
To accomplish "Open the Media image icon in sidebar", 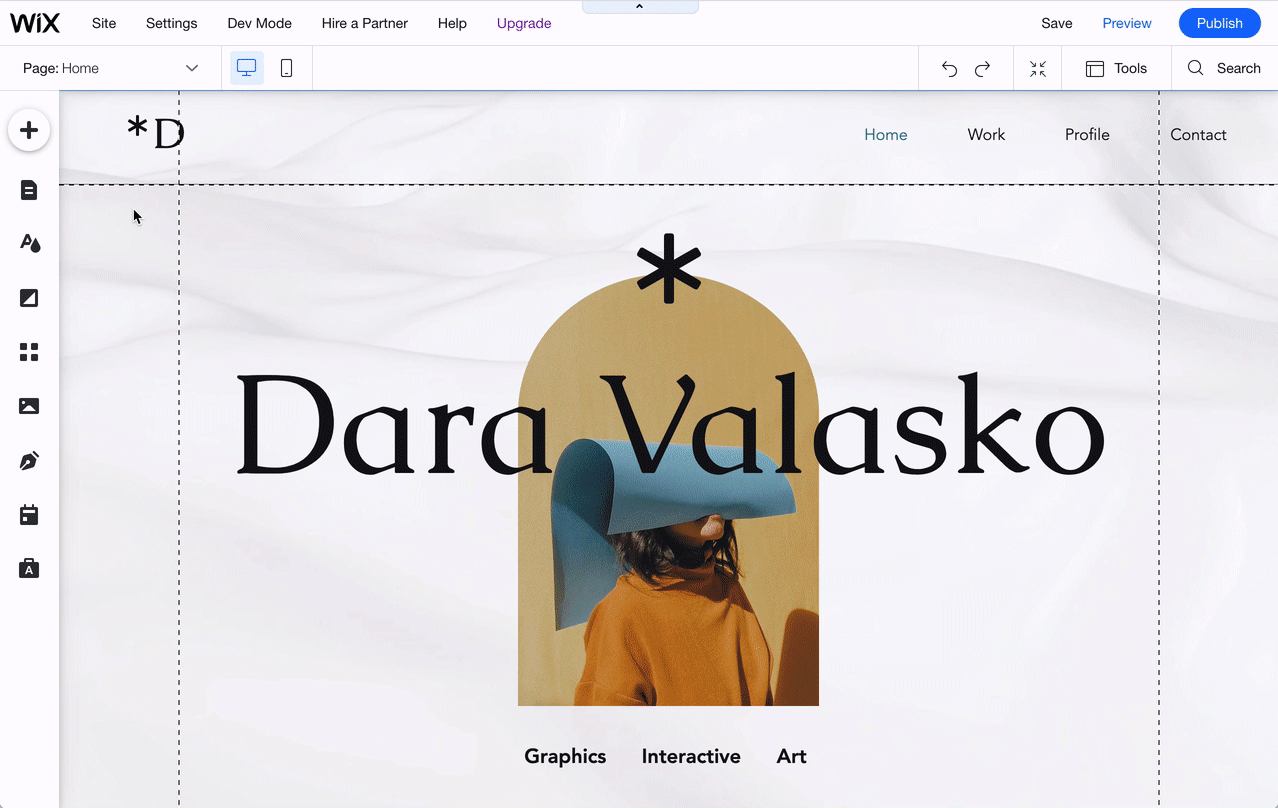I will [x=29, y=406].
